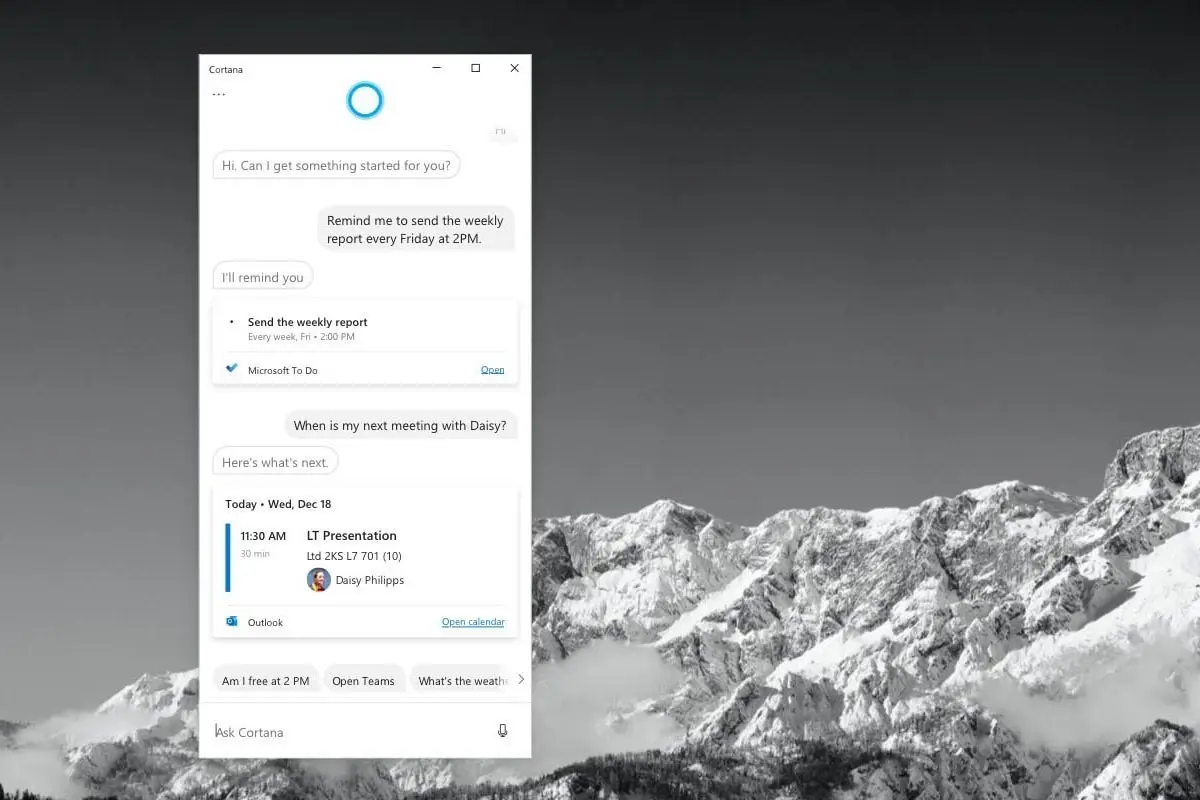Viewport: 1200px width, 800px height.
Task: Open more options with the ellipsis icon
Action: [218, 93]
